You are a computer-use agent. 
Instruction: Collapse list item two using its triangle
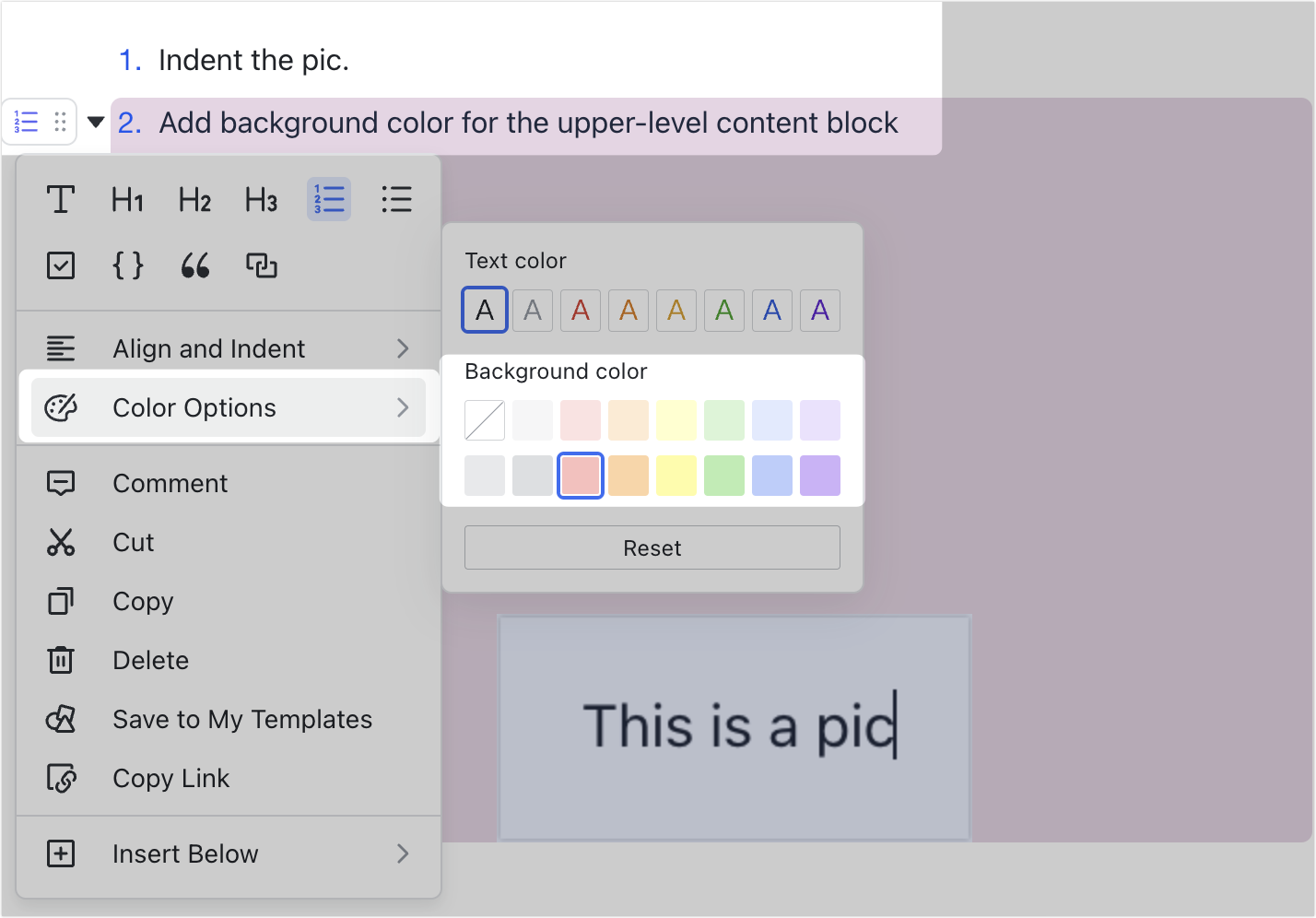click(x=95, y=121)
